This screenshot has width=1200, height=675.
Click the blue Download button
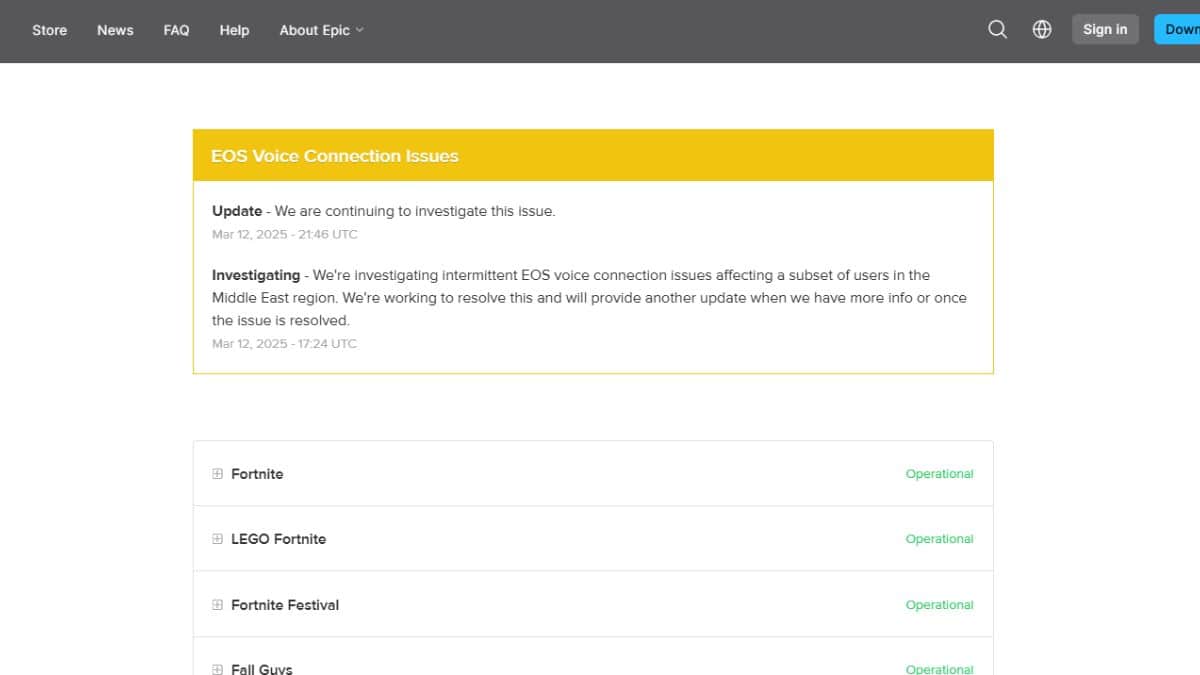coord(1180,30)
